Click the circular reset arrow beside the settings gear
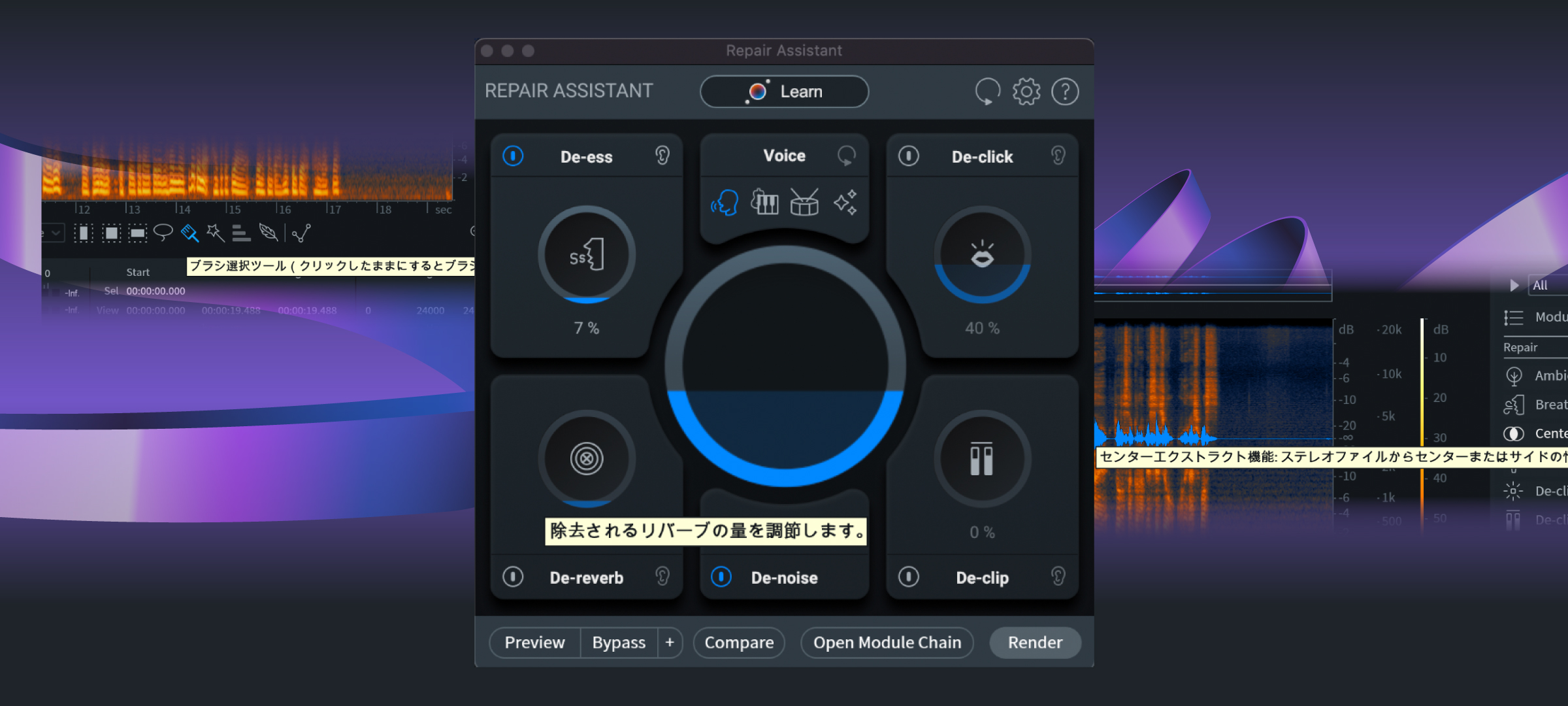This screenshot has width=1568, height=706. click(987, 92)
